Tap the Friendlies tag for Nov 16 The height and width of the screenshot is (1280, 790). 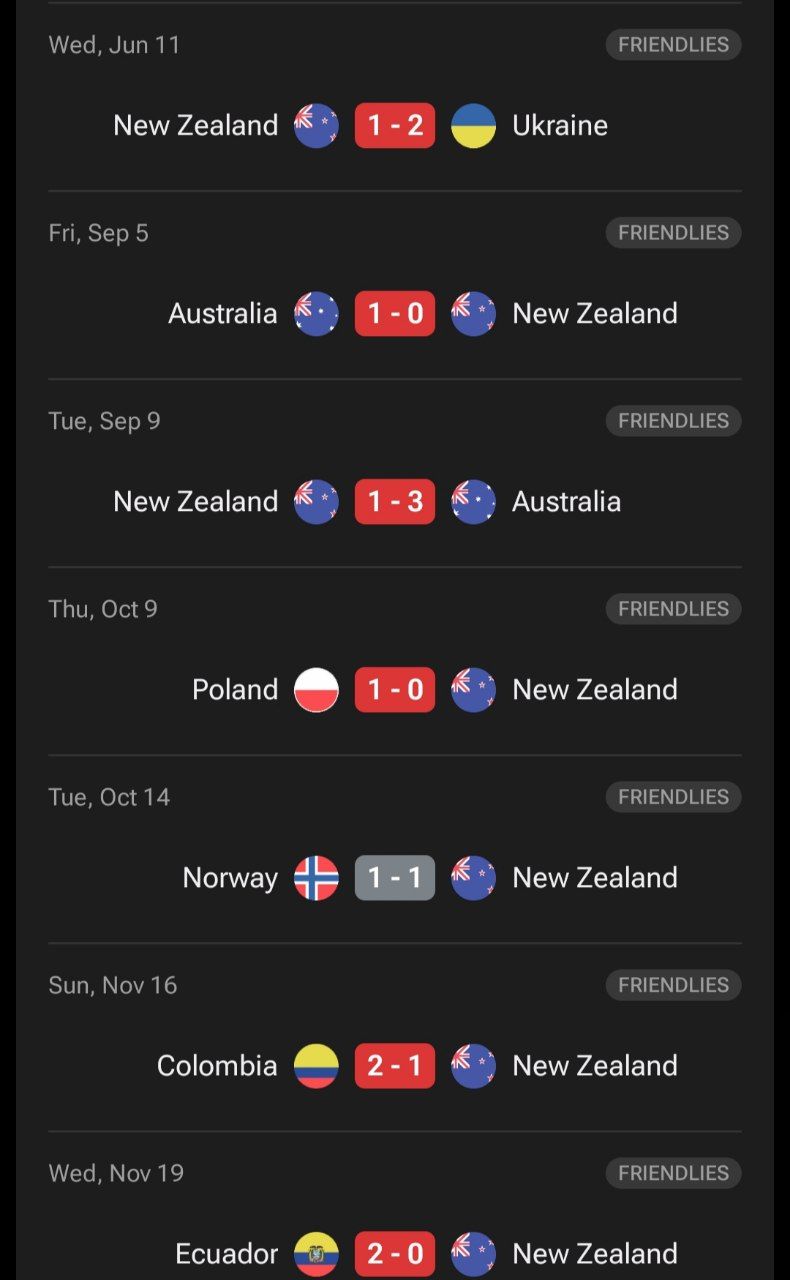tap(673, 985)
